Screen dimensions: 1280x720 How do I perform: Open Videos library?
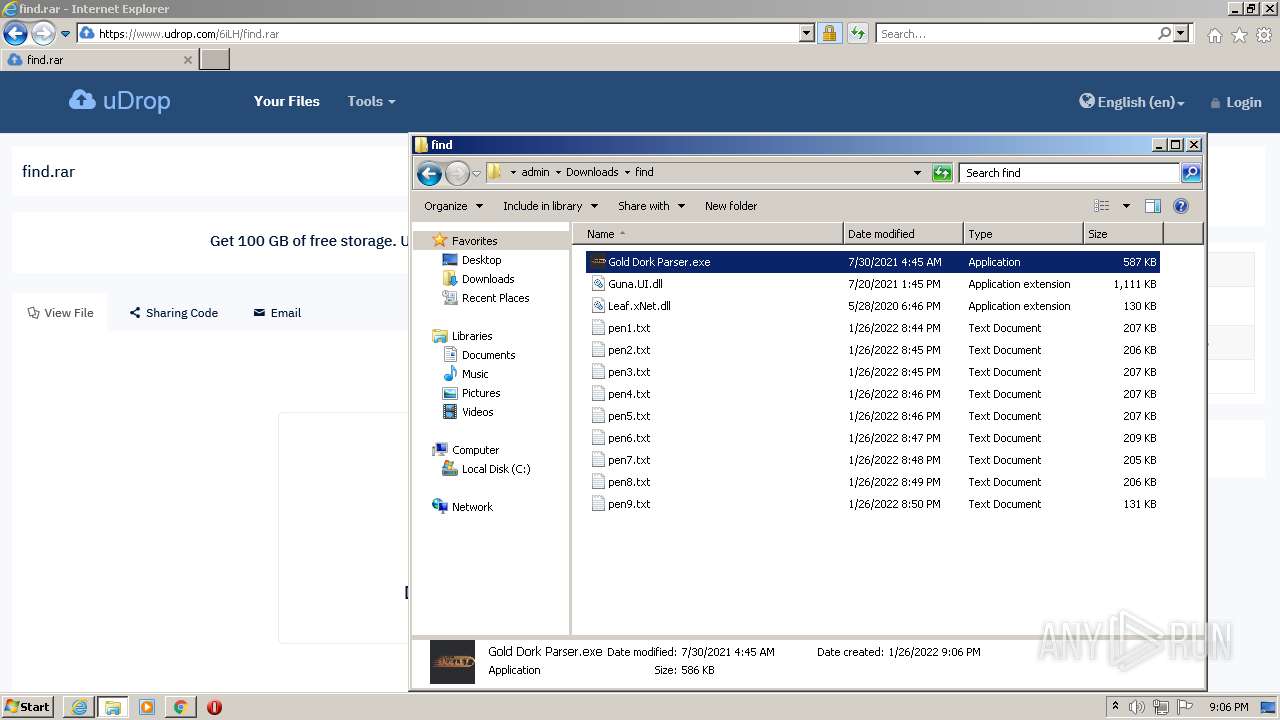click(x=477, y=412)
